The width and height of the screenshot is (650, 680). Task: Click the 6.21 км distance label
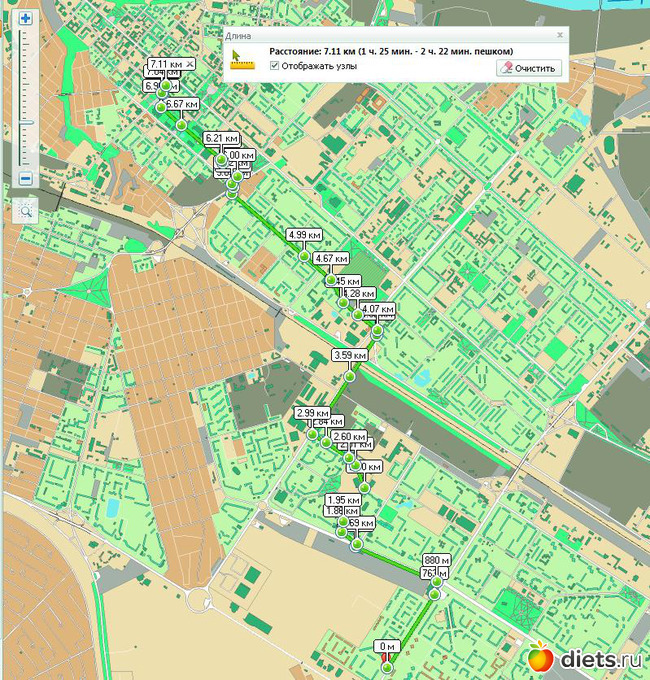(x=220, y=138)
